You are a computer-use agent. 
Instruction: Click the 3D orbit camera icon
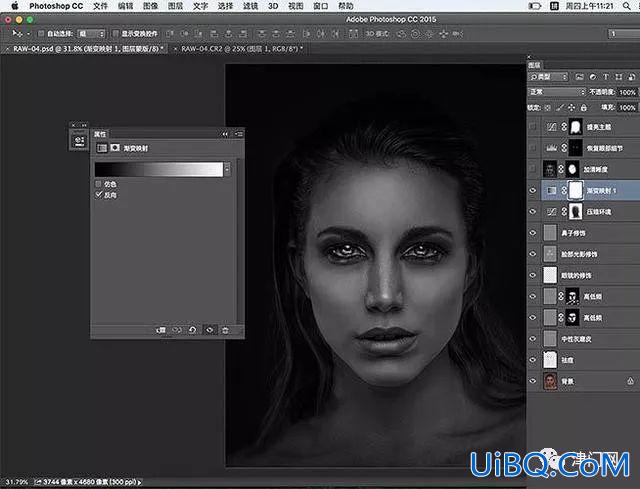pyautogui.click(x=401, y=33)
